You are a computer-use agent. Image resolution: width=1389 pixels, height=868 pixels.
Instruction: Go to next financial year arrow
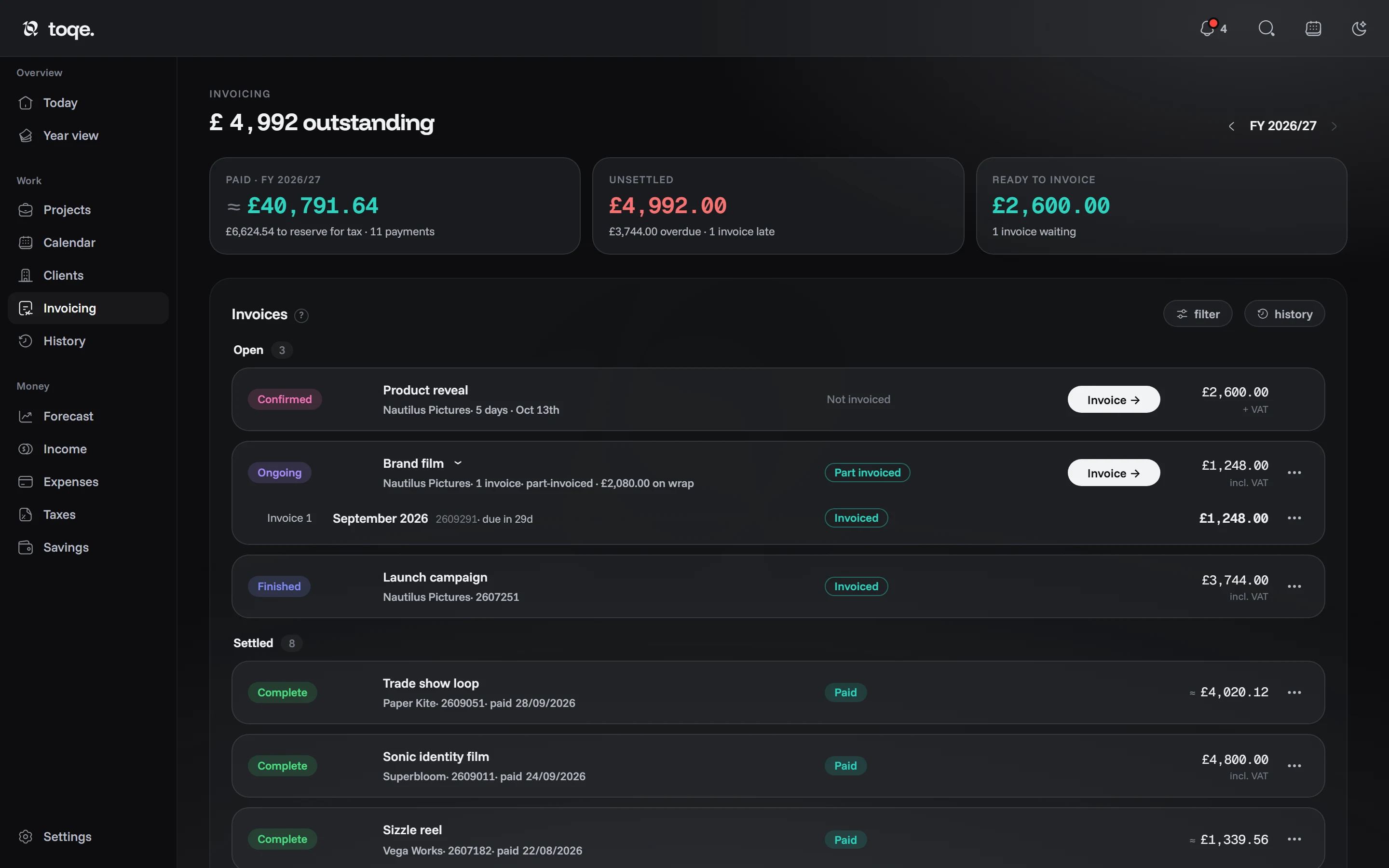click(1334, 126)
